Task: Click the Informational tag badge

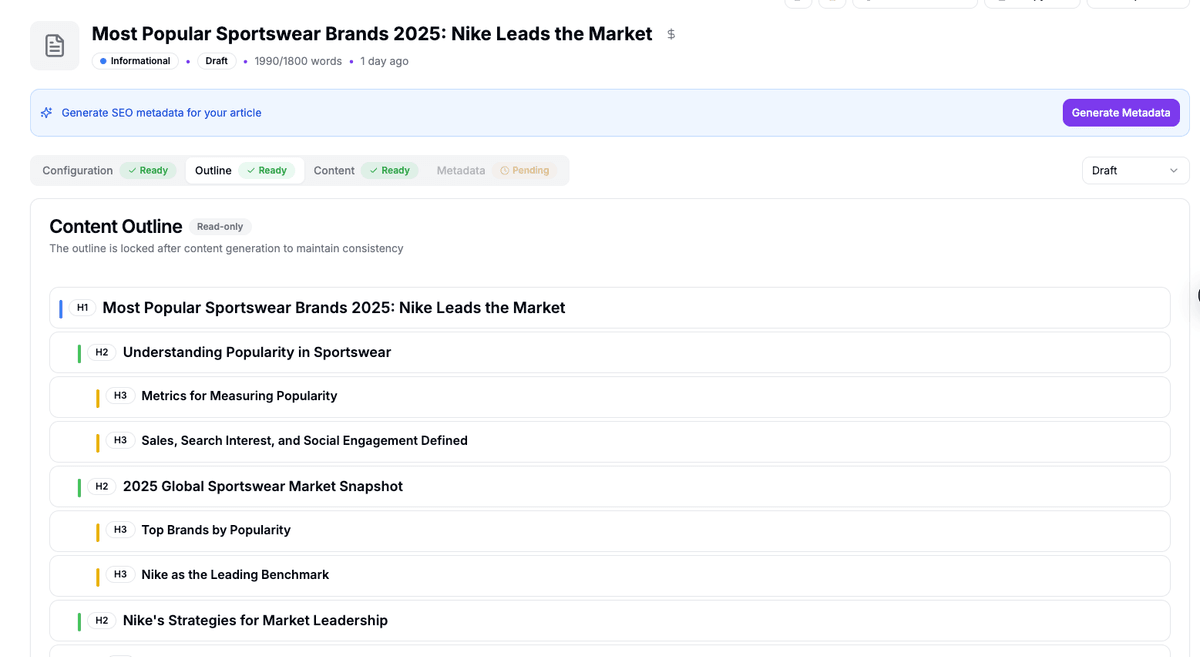Action: tap(135, 61)
